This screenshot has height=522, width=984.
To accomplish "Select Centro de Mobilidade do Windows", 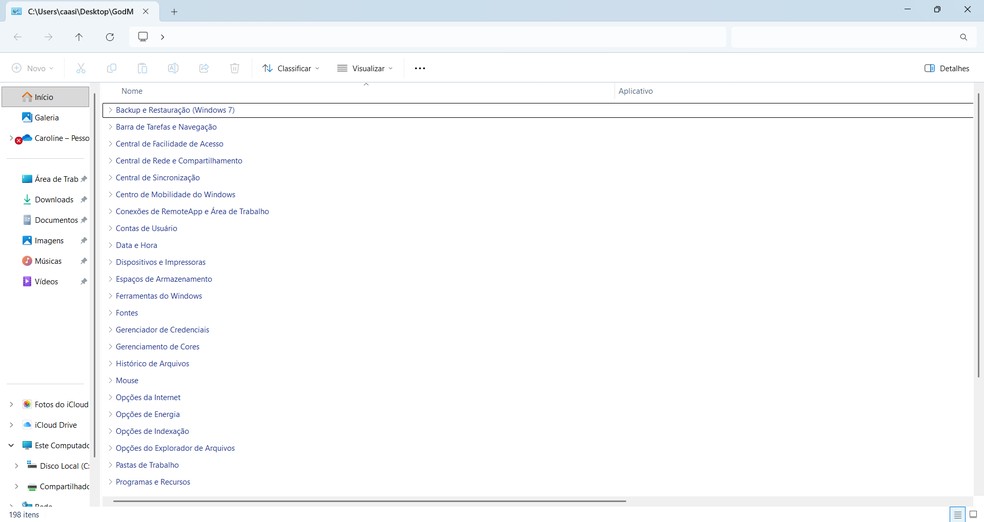I will point(175,194).
